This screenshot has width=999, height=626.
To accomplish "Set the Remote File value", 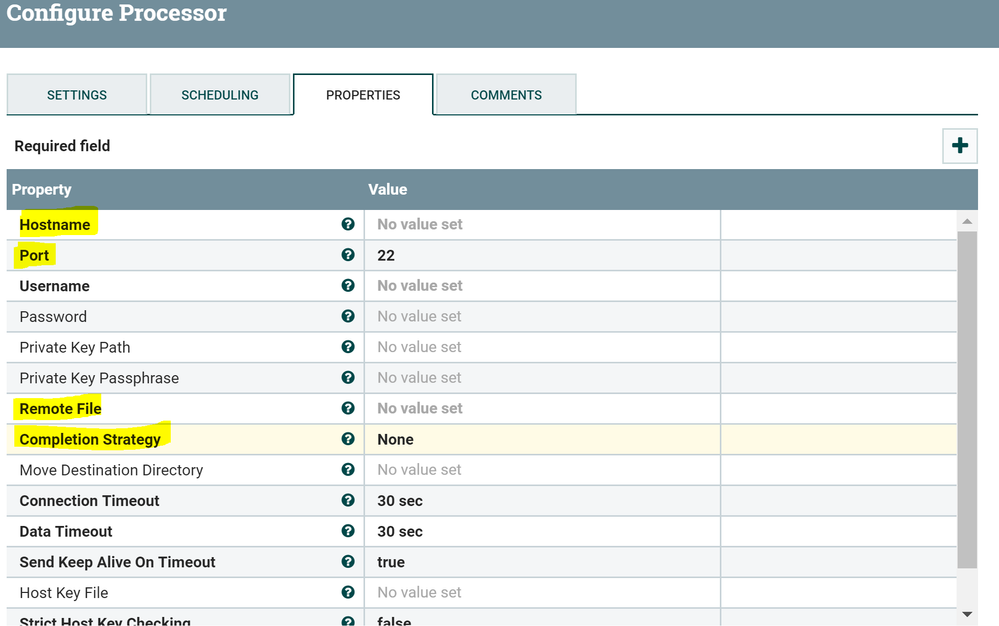I will pos(542,408).
